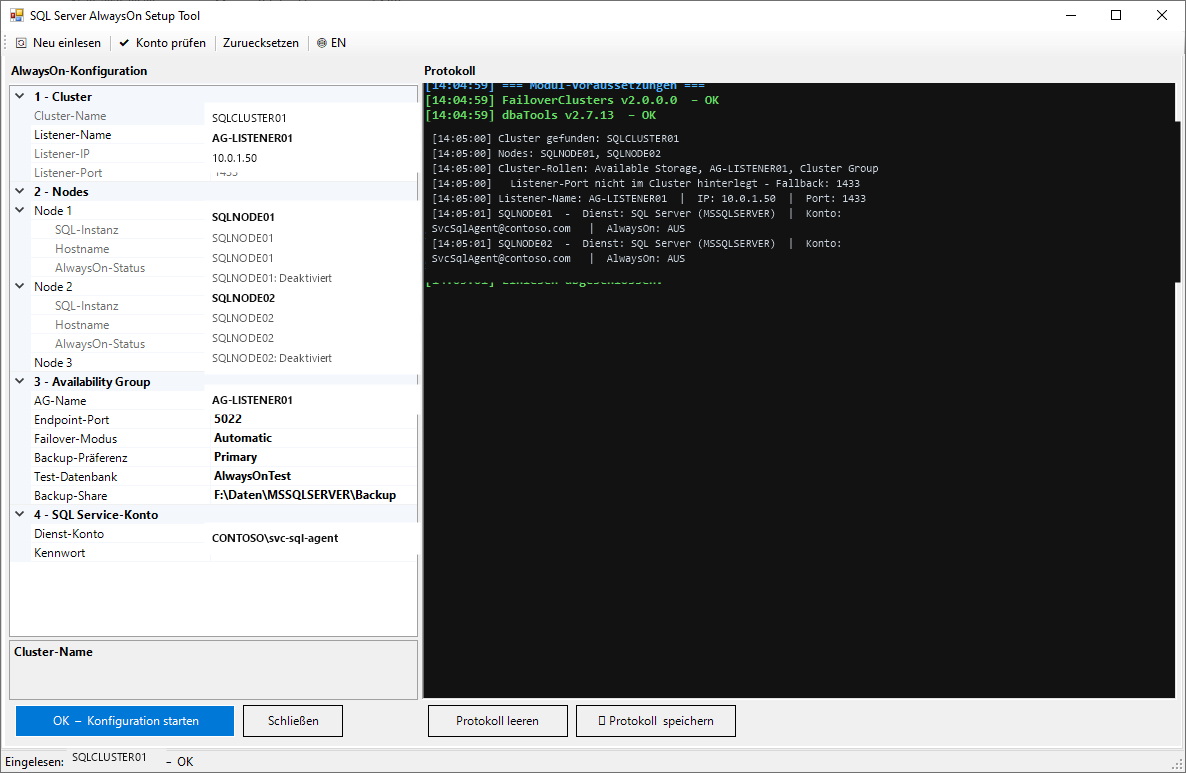
Task: Click the Listener-IP value 10.0.1.50
Action: tap(234, 158)
